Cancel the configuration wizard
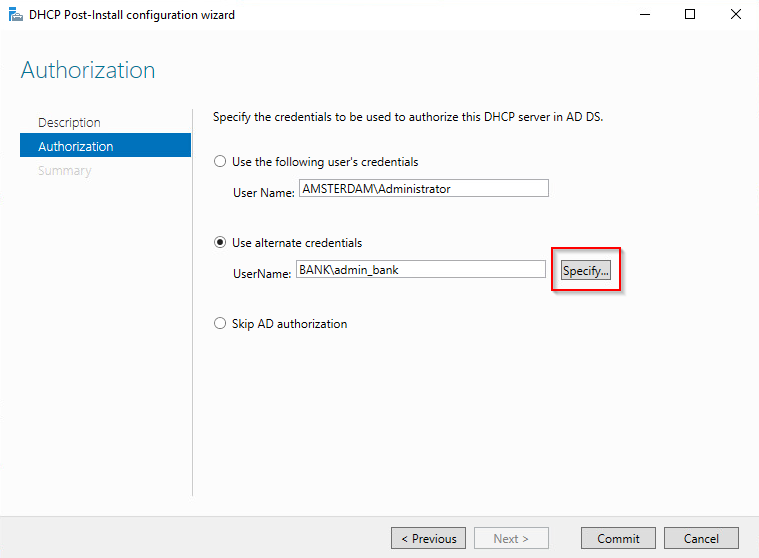 pyautogui.click(x=701, y=538)
